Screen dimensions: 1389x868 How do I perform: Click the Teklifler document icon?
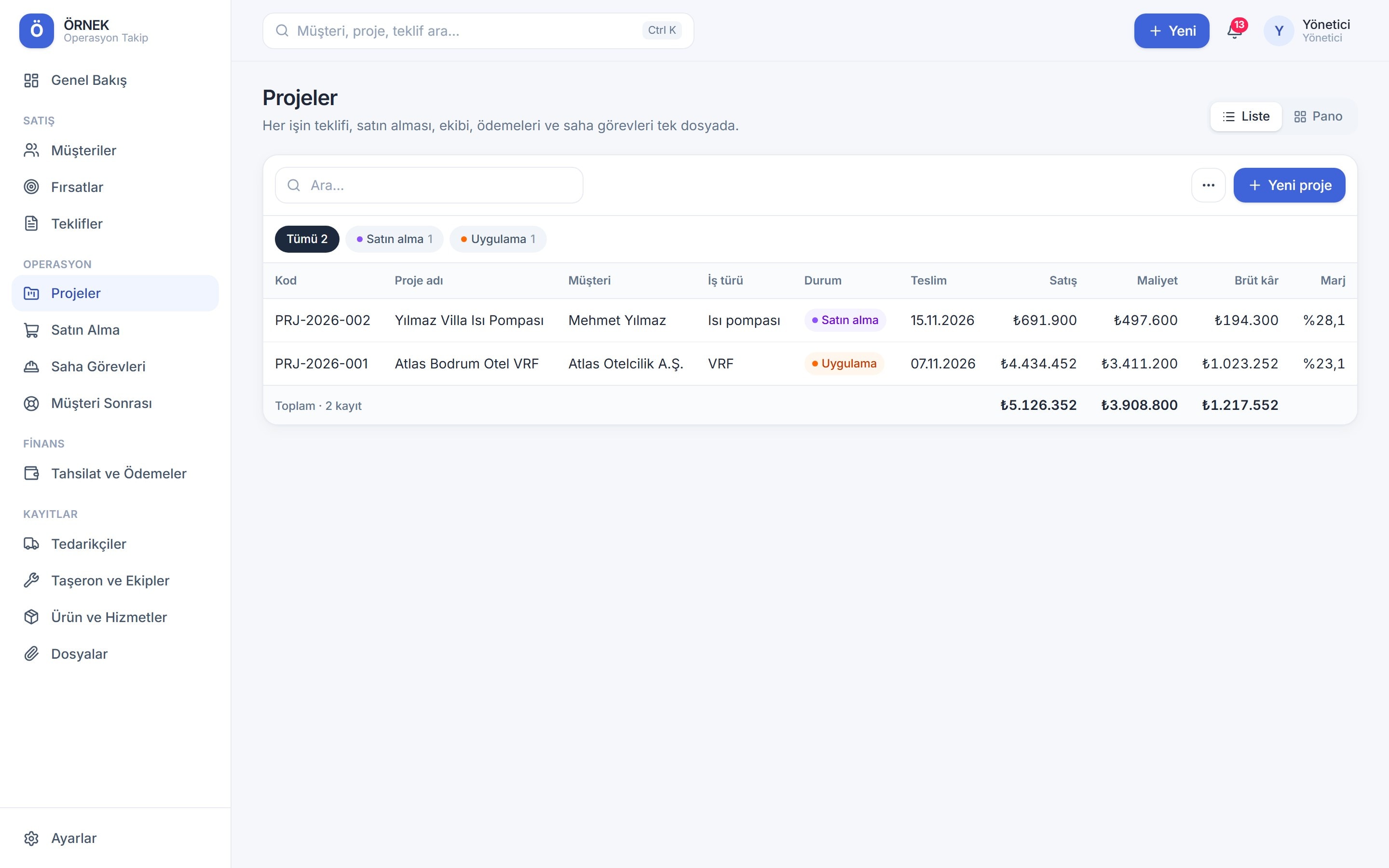coord(31,224)
